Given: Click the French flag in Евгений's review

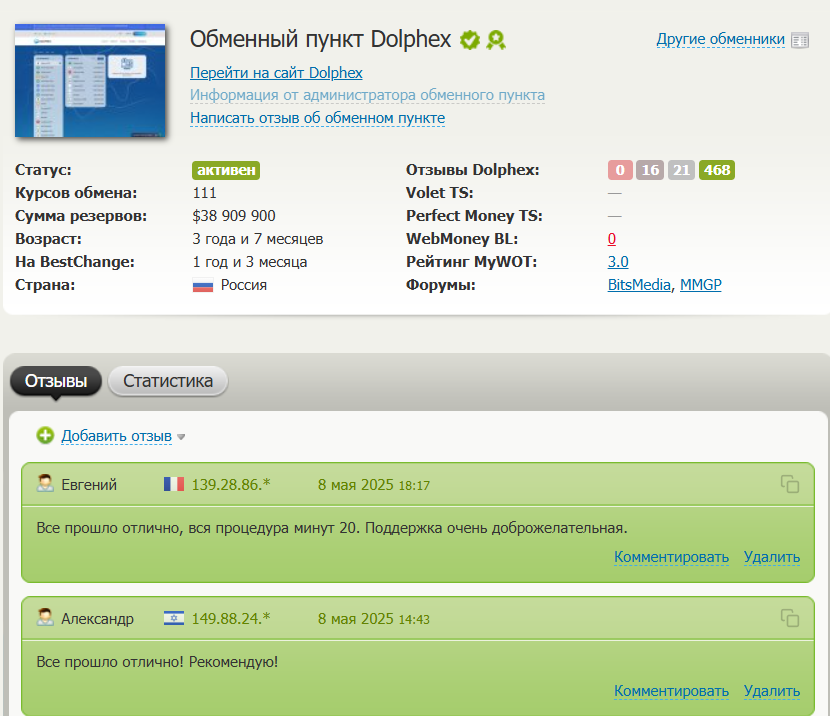Looking at the screenshot, I should click(174, 484).
